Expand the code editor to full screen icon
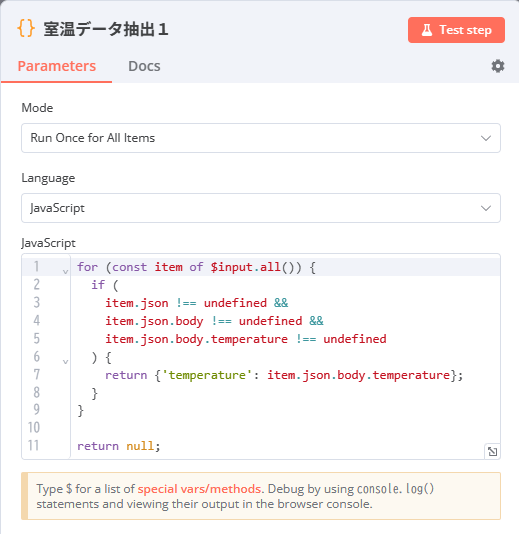Screen dimensions: 519x534 point(492,452)
